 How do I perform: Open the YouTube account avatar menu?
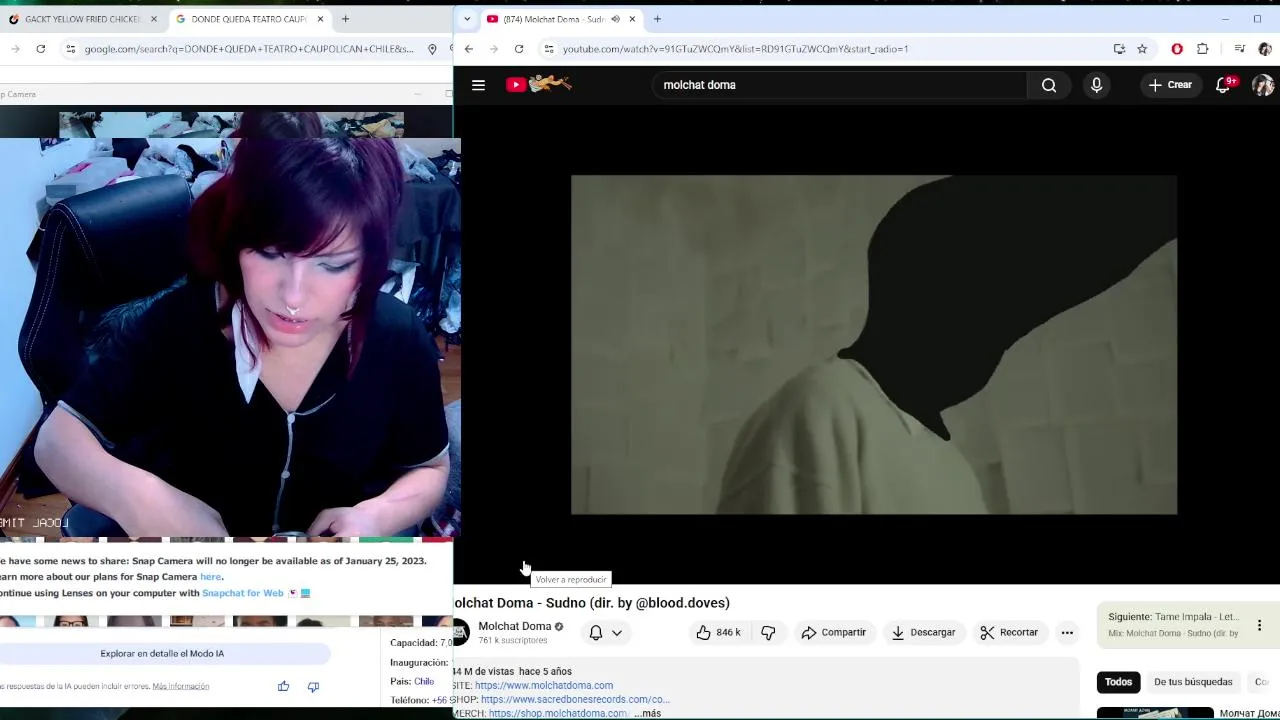click(1263, 85)
